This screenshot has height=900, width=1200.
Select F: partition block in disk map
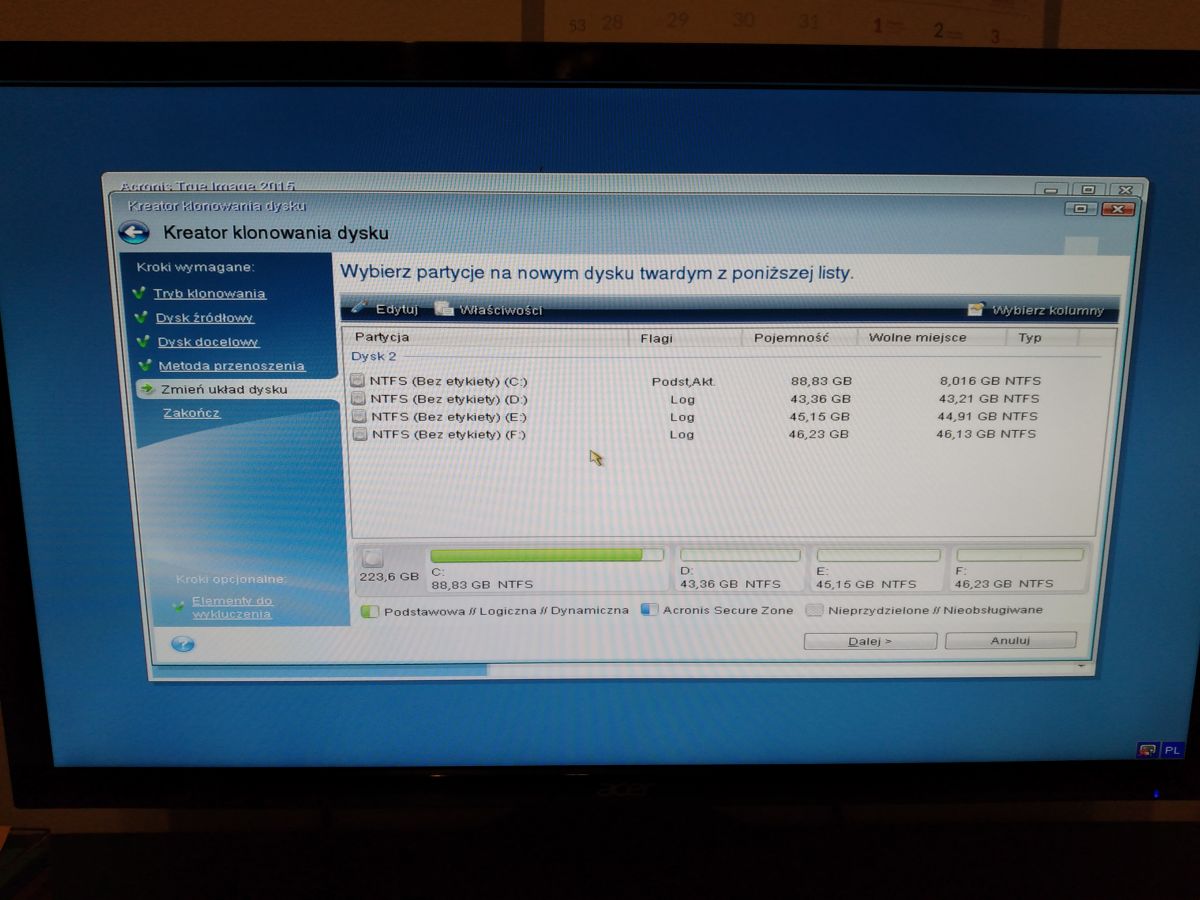(x=1019, y=568)
